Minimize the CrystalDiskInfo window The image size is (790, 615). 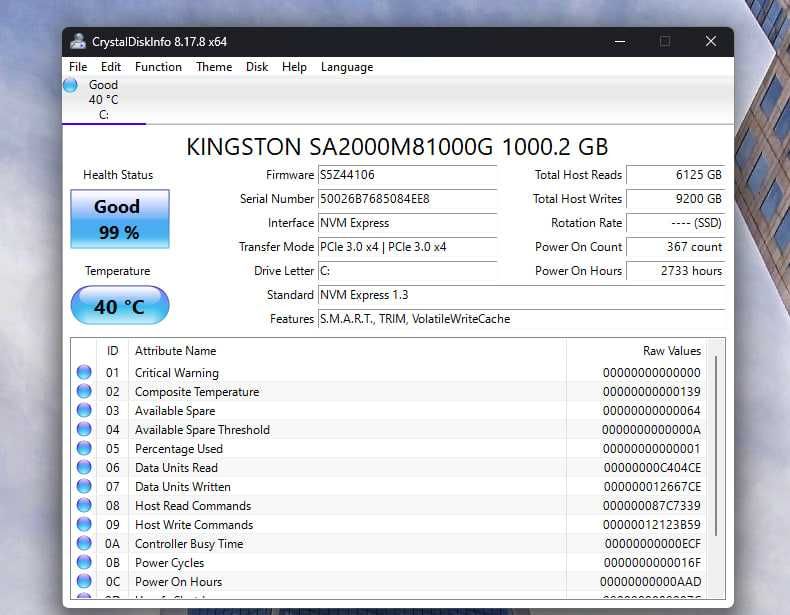(620, 42)
